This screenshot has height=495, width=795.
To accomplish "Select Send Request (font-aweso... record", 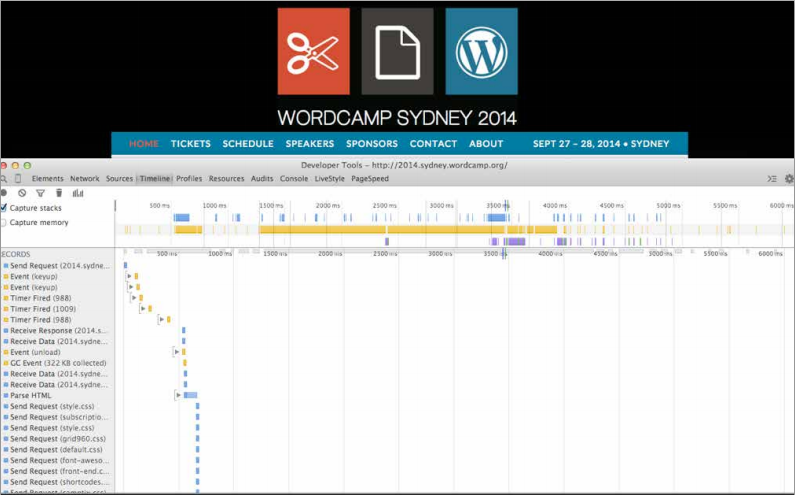I will (57, 460).
